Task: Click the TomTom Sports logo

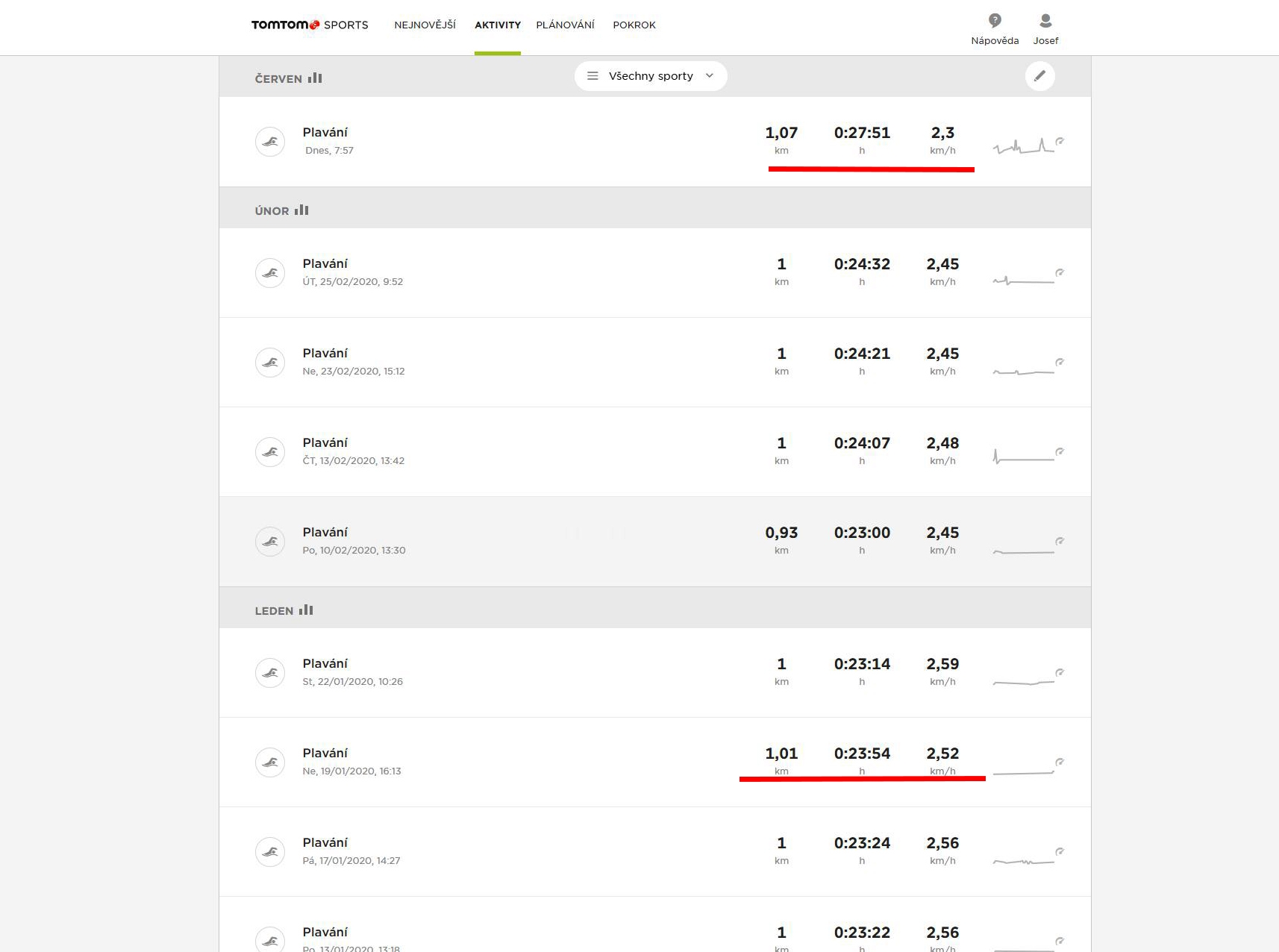Action: (x=310, y=25)
